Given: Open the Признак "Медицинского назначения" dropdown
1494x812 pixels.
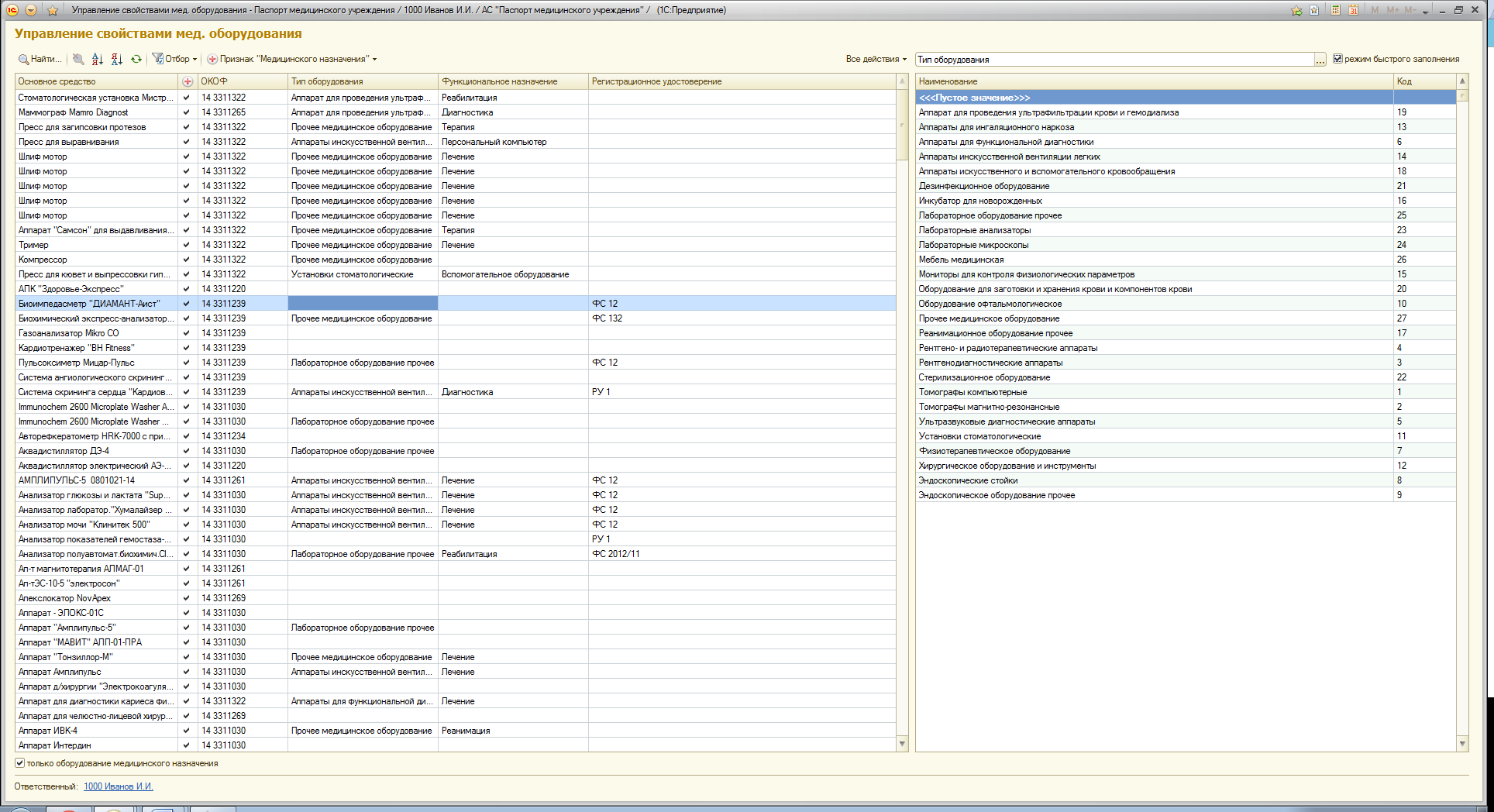Looking at the screenshot, I should pyautogui.click(x=292, y=59).
